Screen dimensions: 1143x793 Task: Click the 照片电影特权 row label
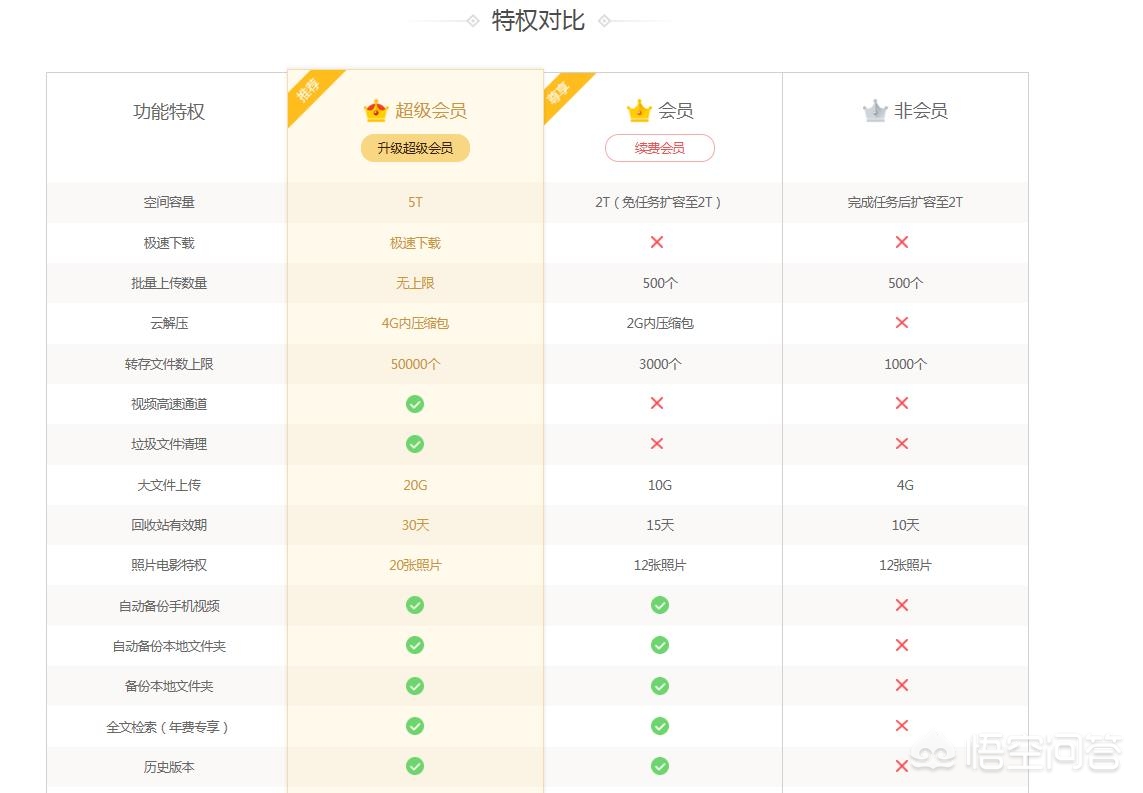[x=169, y=565]
